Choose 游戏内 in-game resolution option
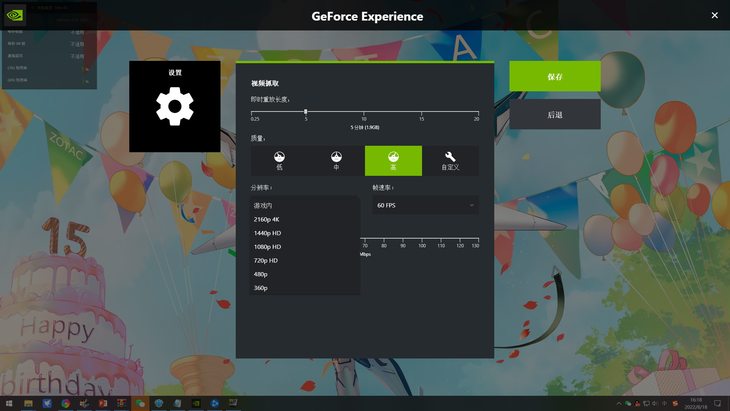This screenshot has height=411, width=730. click(x=305, y=205)
